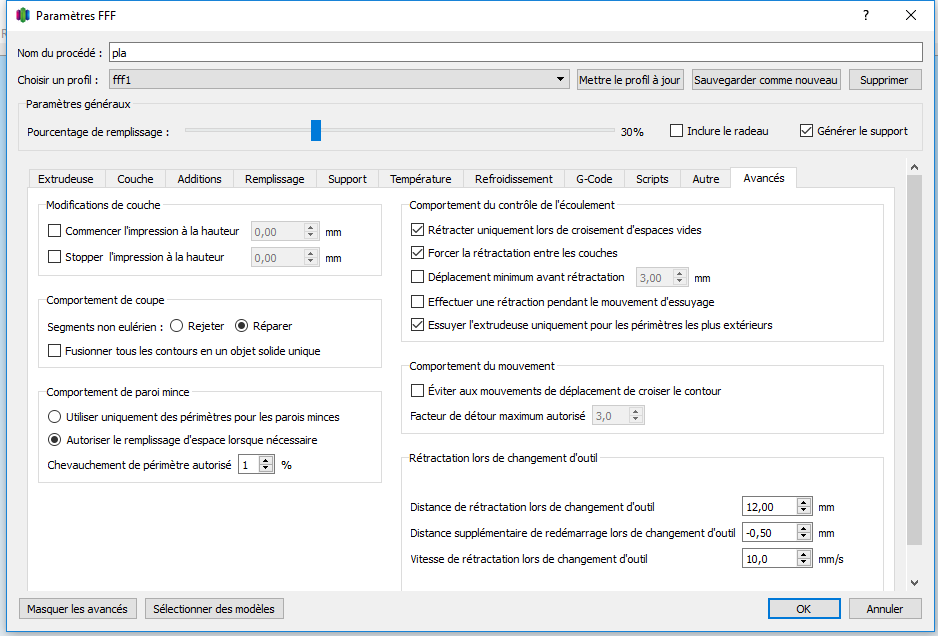This screenshot has width=938, height=636.
Task: Open the Température tab
Action: (x=421, y=179)
